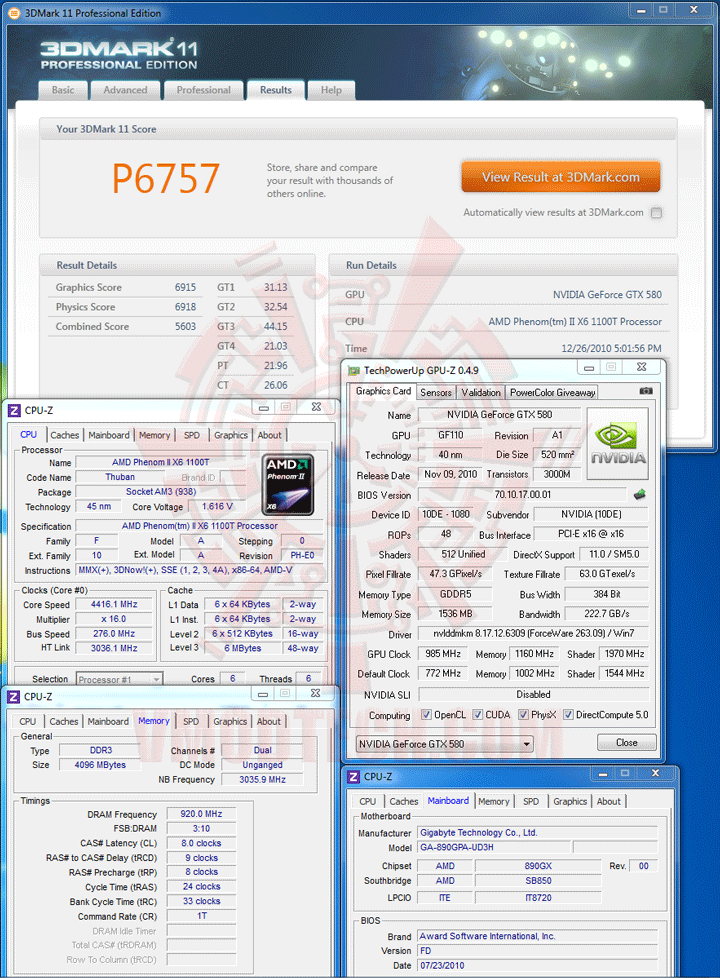Click the Shader 1970 MHz field
720x978 pixels.
(624, 654)
